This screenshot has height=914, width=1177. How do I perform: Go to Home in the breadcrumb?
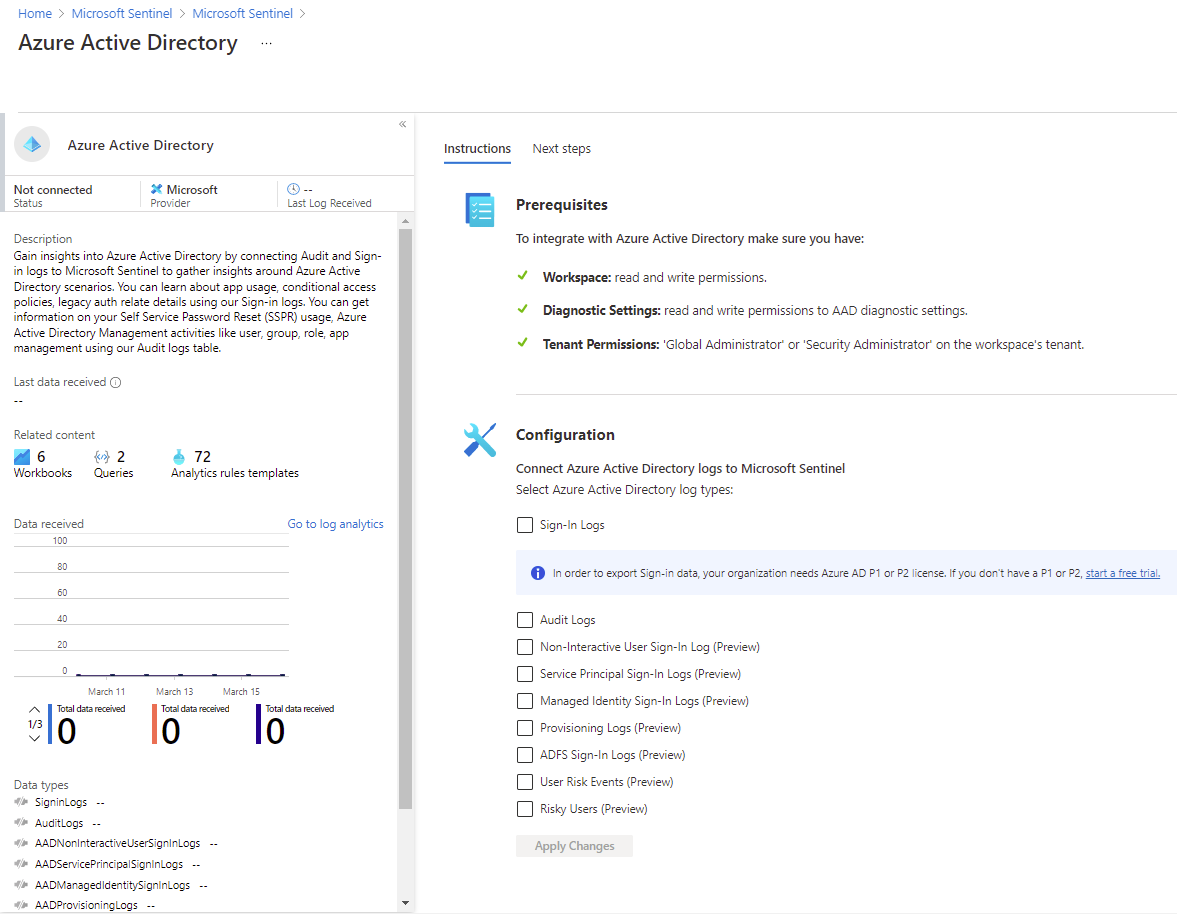click(x=35, y=14)
